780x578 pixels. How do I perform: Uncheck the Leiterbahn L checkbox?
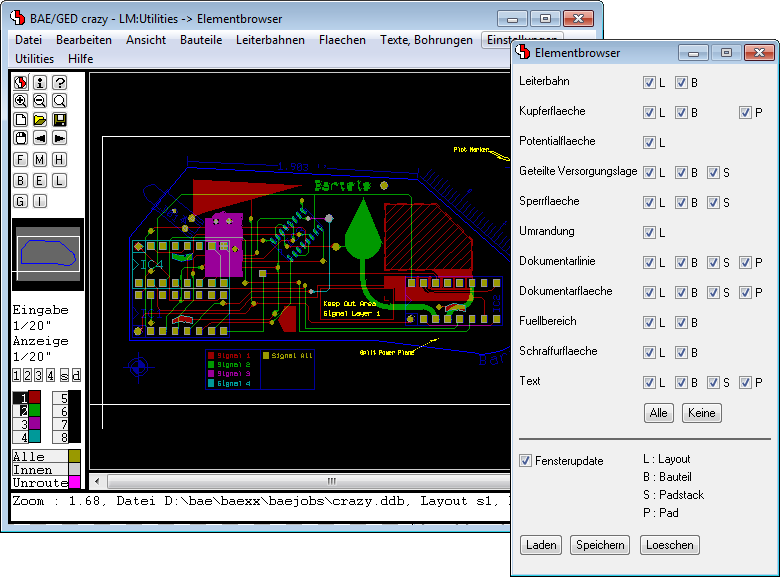tap(649, 83)
